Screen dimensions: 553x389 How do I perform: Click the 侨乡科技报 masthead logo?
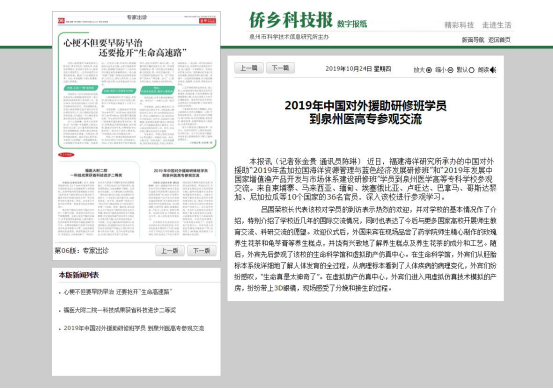click(x=291, y=20)
